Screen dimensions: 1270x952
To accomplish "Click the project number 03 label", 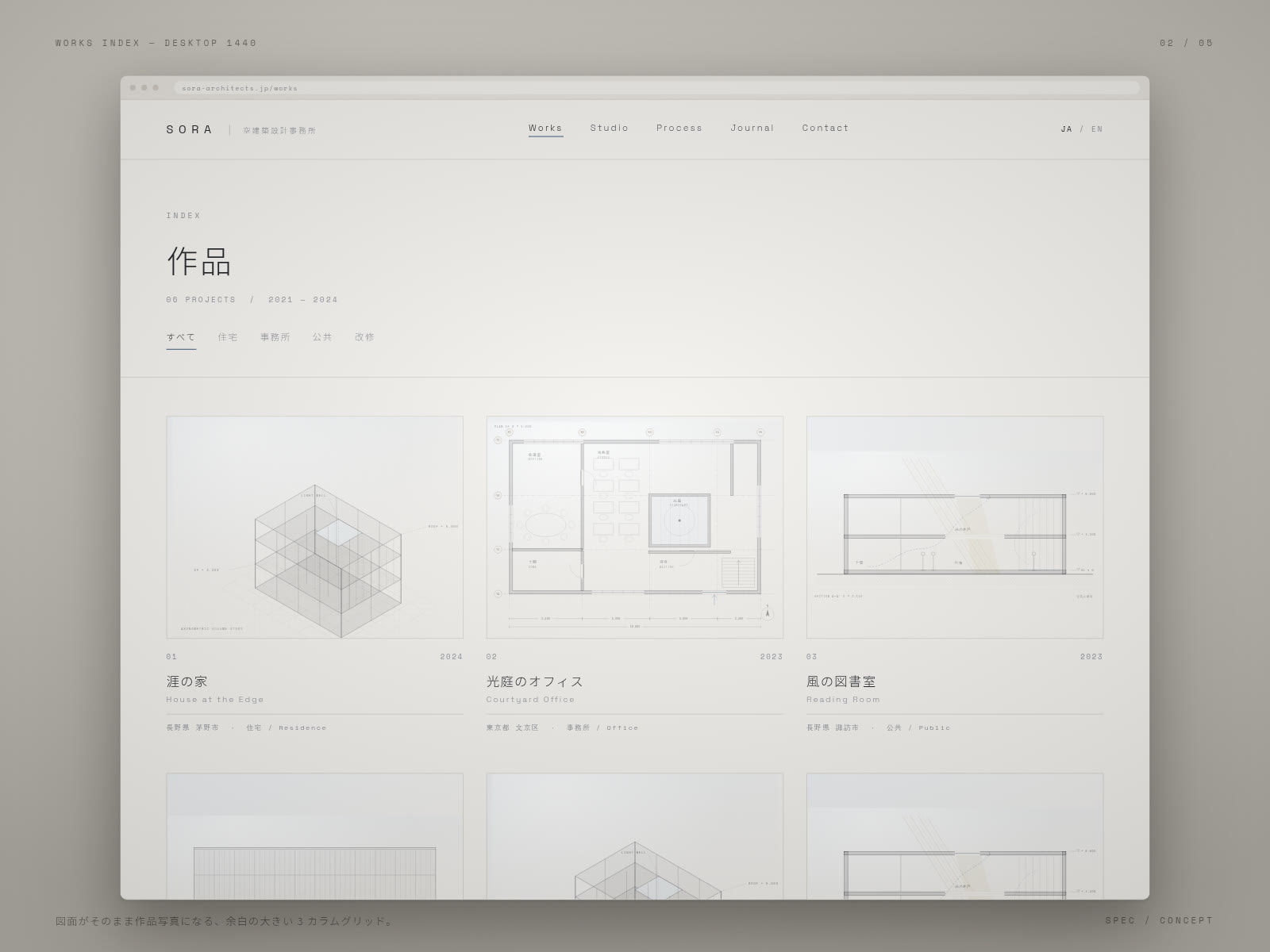I will [812, 657].
